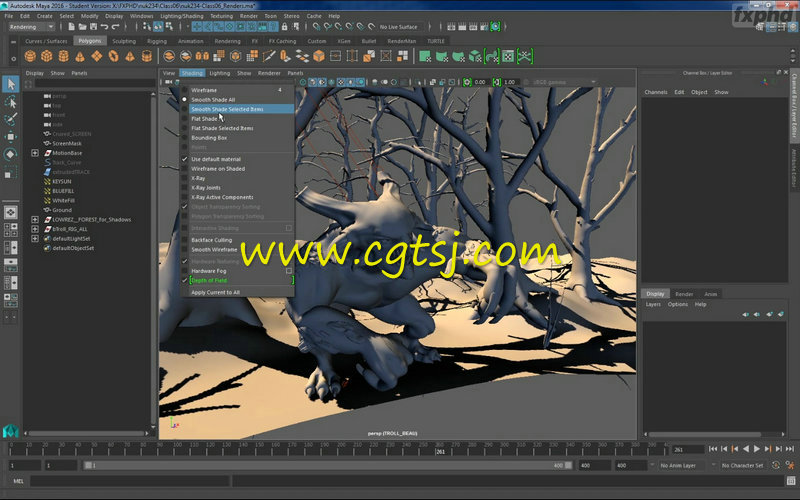Click the New scene icon
The height and width of the screenshot is (500, 800).
tap(71, 27)
